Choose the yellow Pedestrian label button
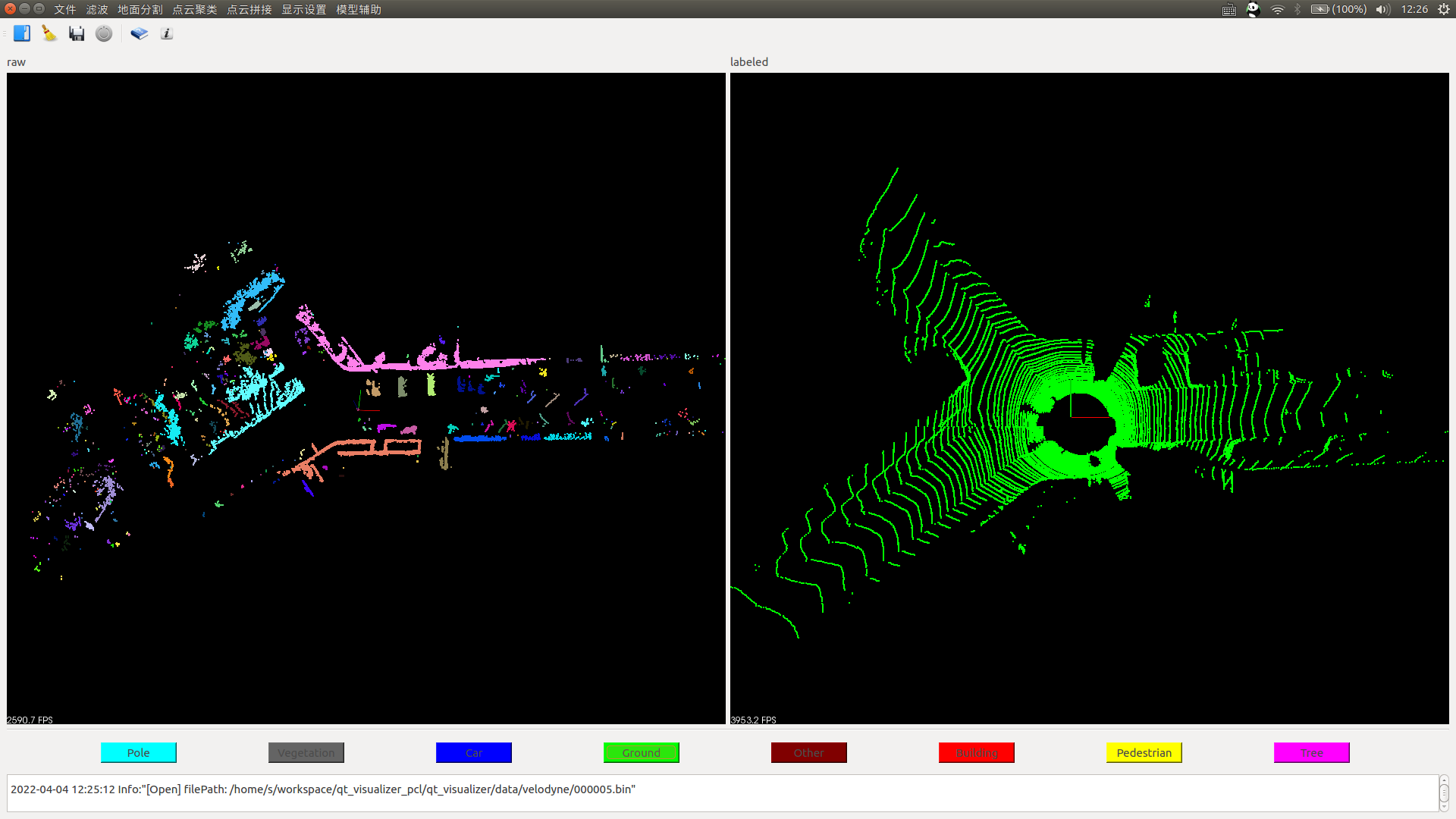 [x=1144, y=752]
